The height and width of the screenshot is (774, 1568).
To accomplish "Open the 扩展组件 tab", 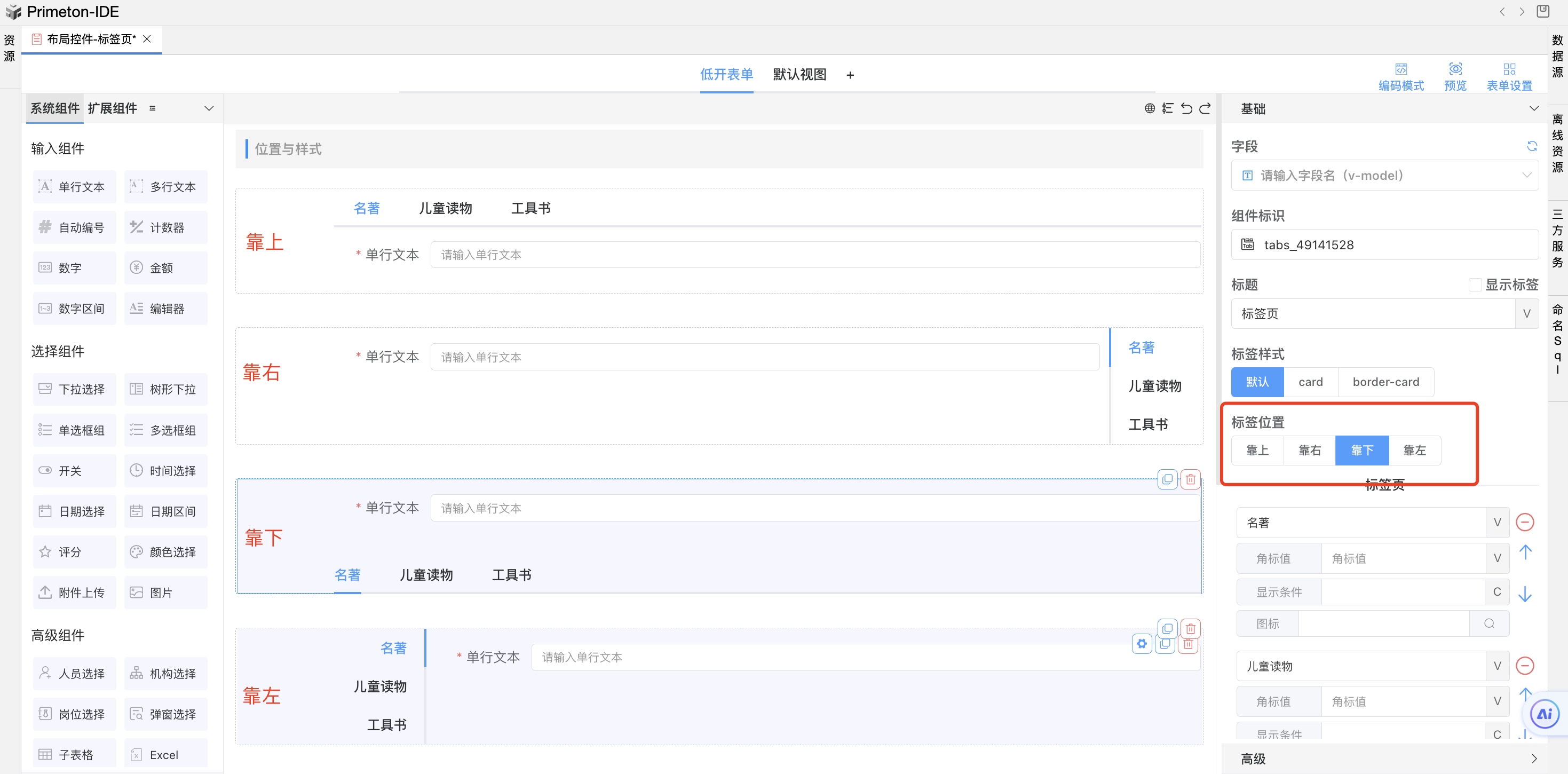I will [113, 108].
